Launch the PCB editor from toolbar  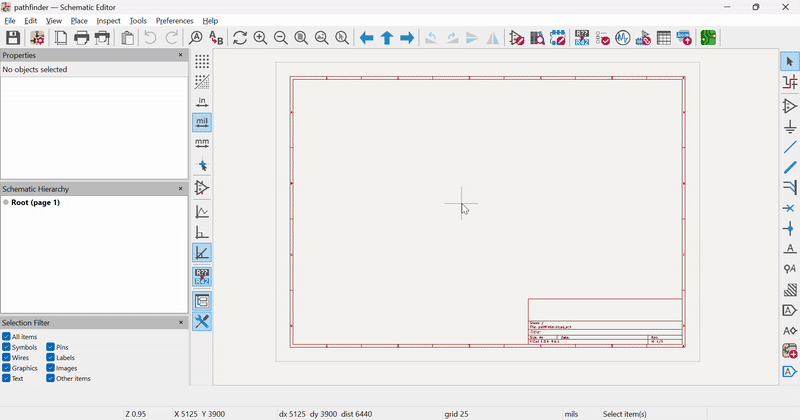pyautogui.click(x=708, y=38)
